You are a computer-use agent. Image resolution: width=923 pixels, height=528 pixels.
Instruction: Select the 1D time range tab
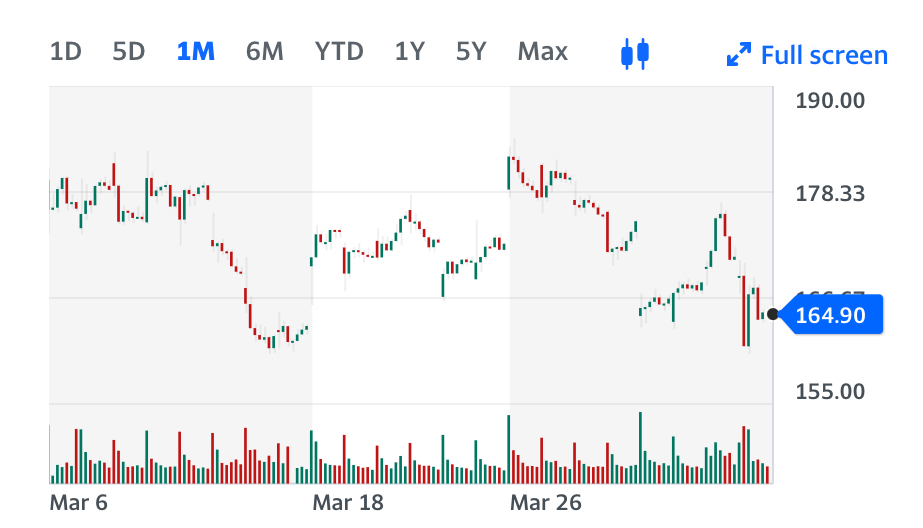pos(66,52)
